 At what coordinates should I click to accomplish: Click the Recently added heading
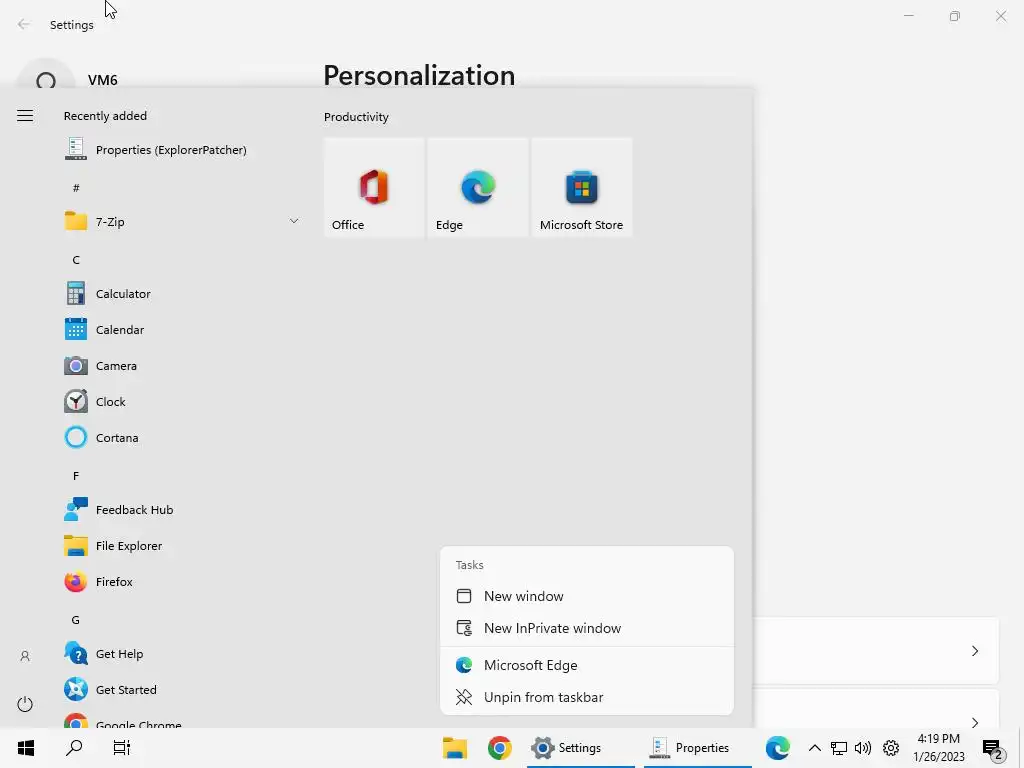pyautogui.click(x=105, y=116)
